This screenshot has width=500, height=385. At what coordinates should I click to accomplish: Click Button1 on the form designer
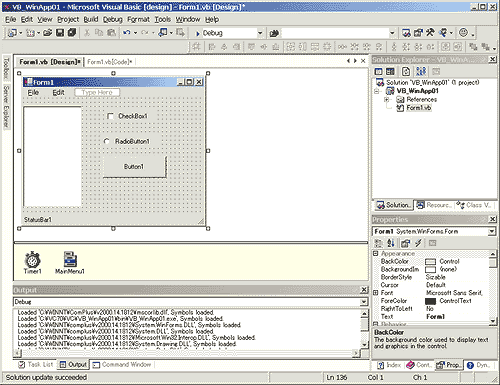click(134, 167)
